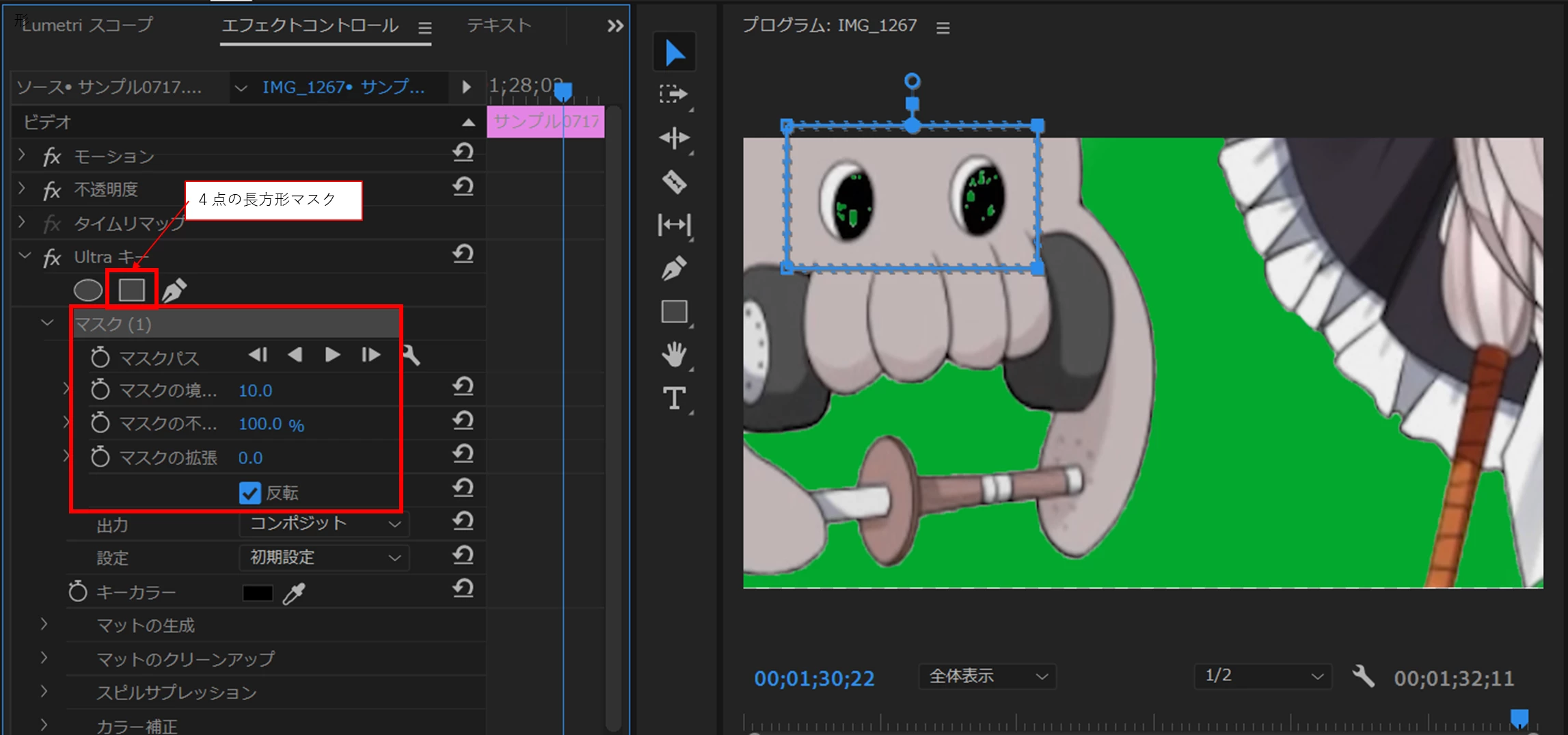Expand the 不透明度 effect
This screenshot has height=735, width=1568.
point(22,189)
